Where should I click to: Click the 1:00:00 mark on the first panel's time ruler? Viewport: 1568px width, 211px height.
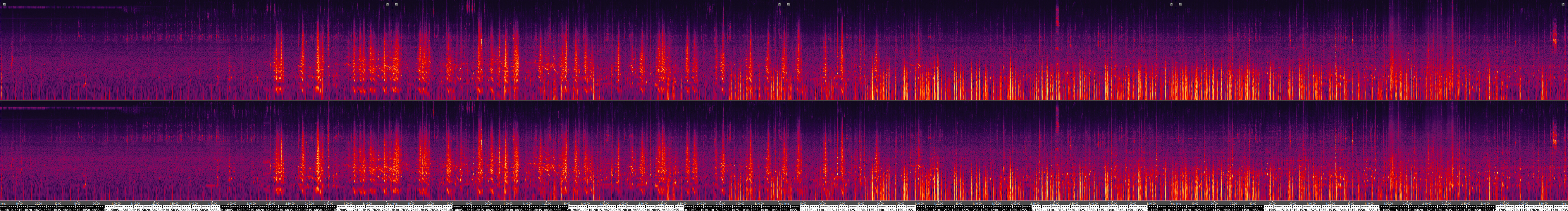[x=116, y=203]
